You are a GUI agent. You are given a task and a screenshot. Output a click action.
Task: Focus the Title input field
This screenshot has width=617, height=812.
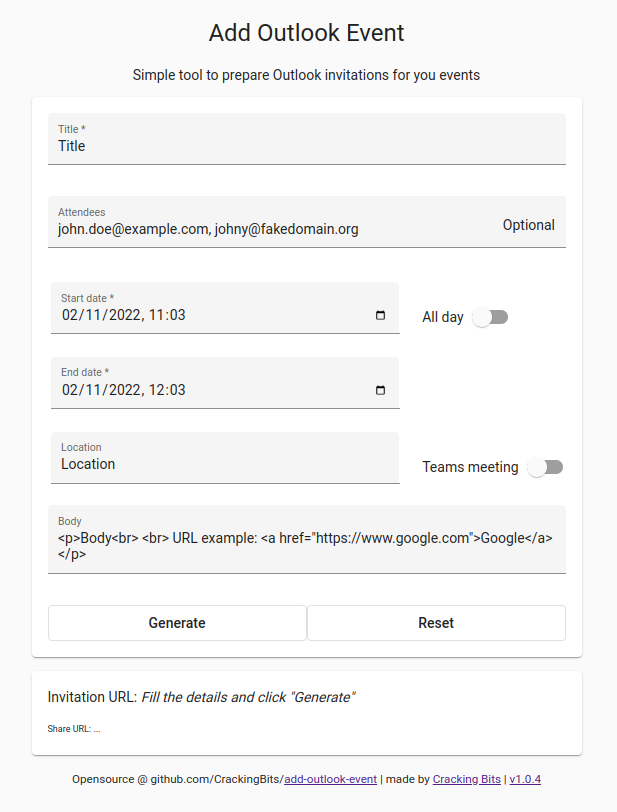[x=307, y=139]
